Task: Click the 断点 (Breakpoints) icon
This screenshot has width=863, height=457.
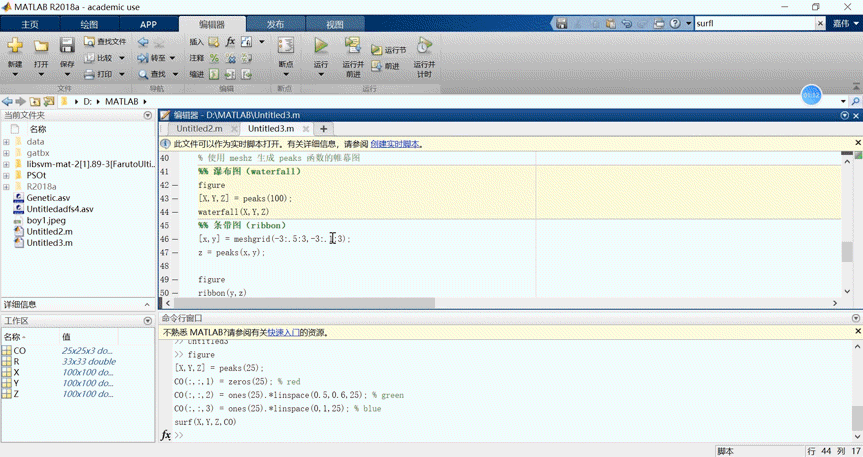Action: point(286,46)
